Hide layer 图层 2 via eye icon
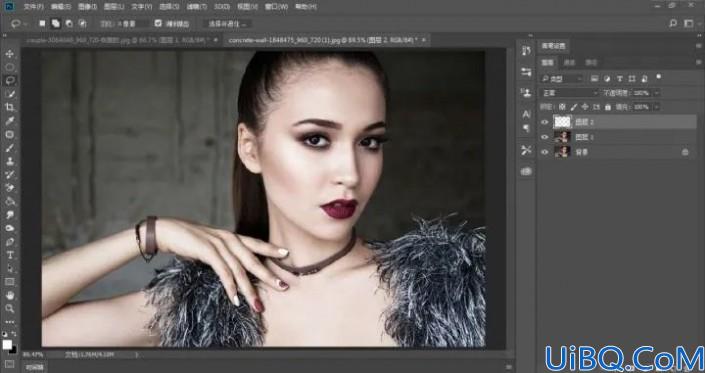This screenshot has height=373, width=705. pos(544,122)
